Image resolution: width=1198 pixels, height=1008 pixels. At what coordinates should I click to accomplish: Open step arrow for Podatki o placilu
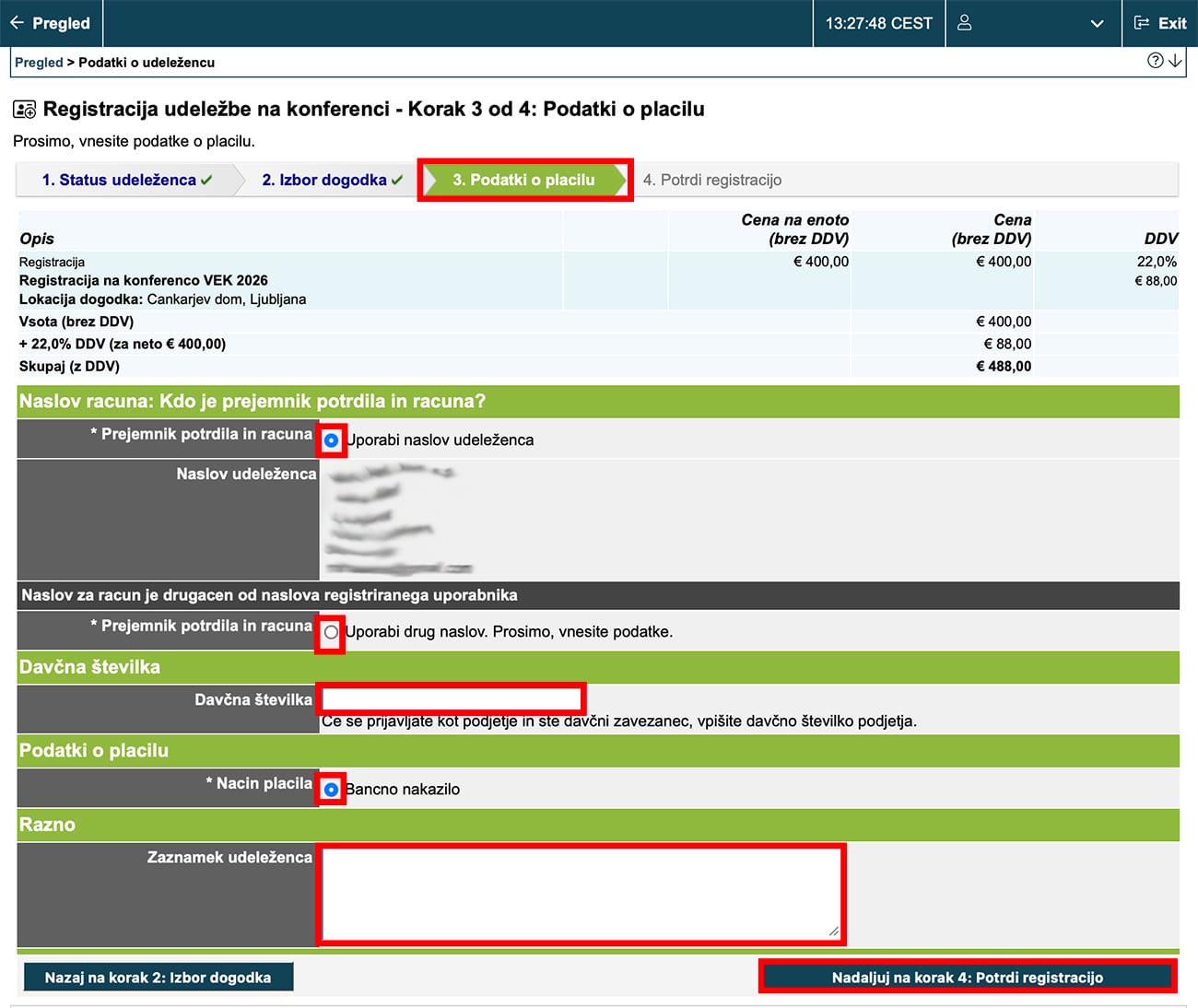[x=525, y=180]
